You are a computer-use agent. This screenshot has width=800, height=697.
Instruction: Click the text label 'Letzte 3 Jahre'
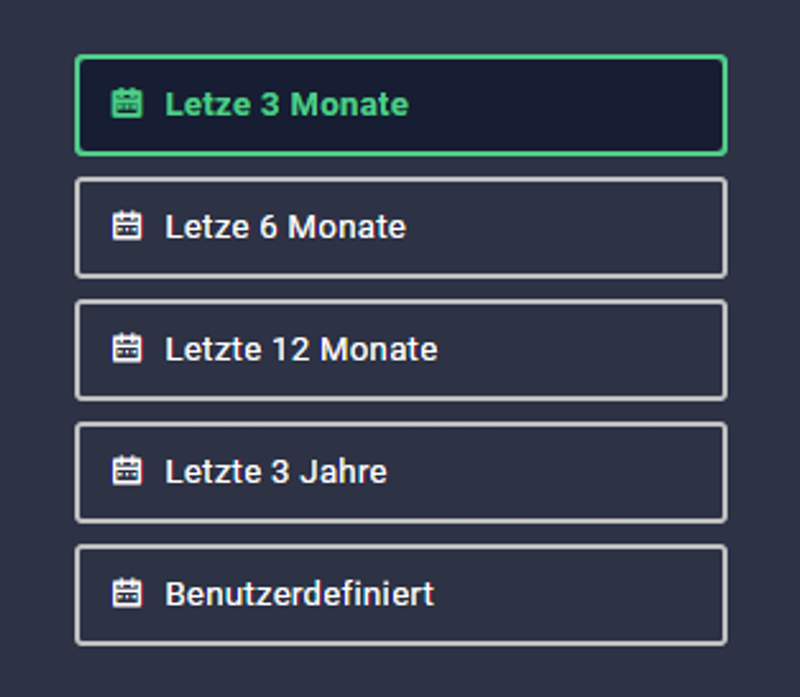pyautogui.click(x=276, y=471)
